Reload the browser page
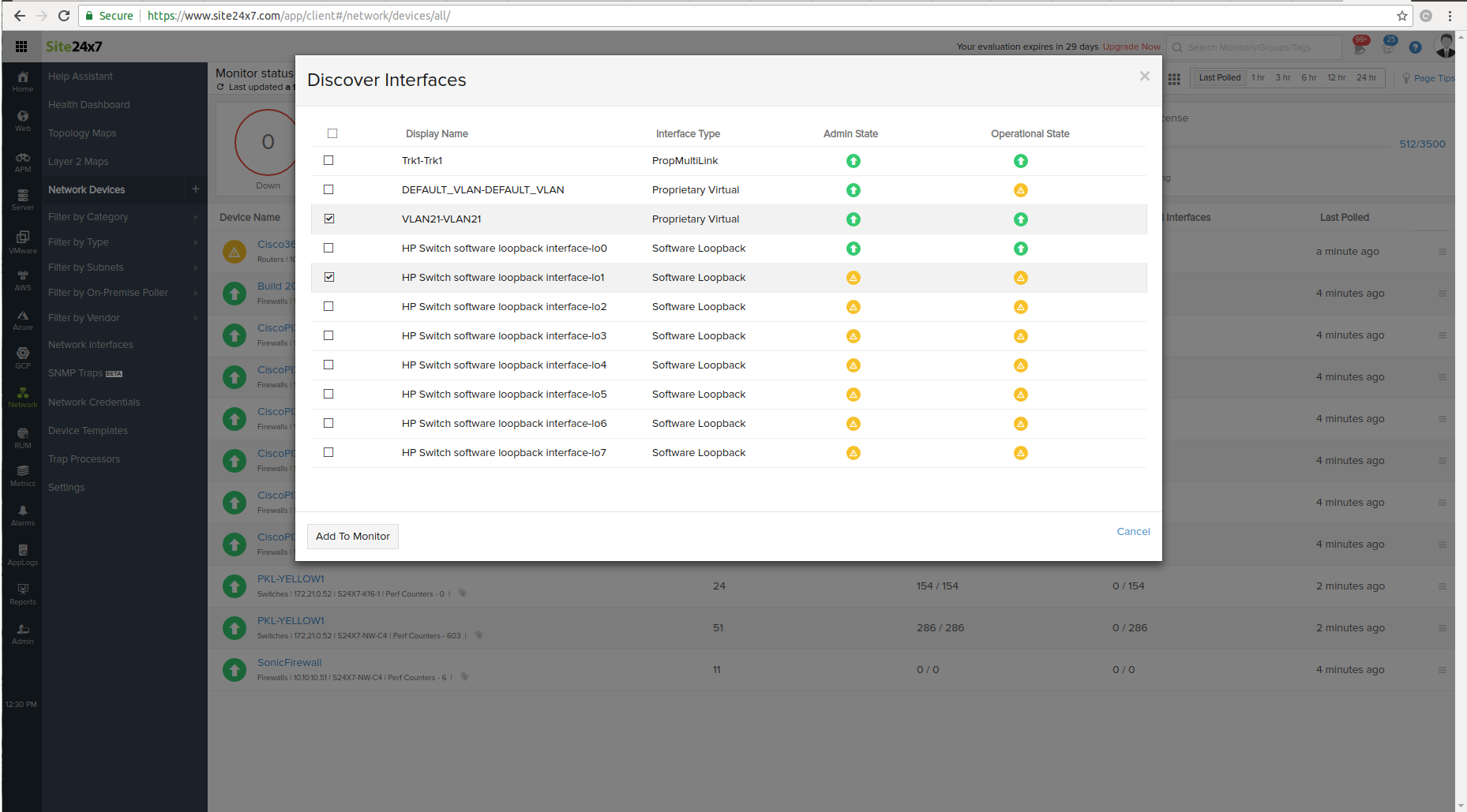Viewport: 1467px width, 812px height. 64,16
